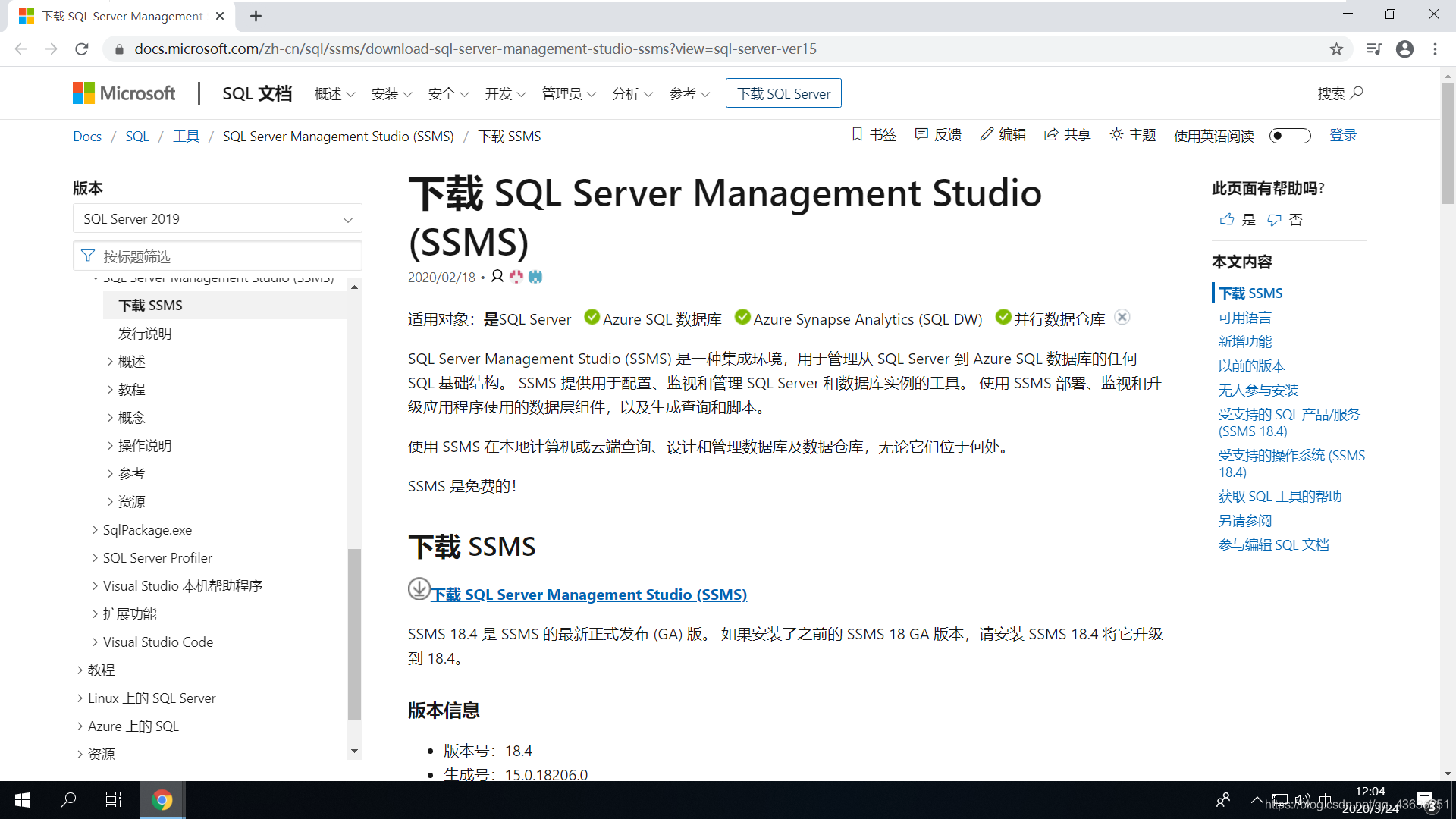
Task: Click the 下载 SQL Server button
Action: click(x=783, y=93)
